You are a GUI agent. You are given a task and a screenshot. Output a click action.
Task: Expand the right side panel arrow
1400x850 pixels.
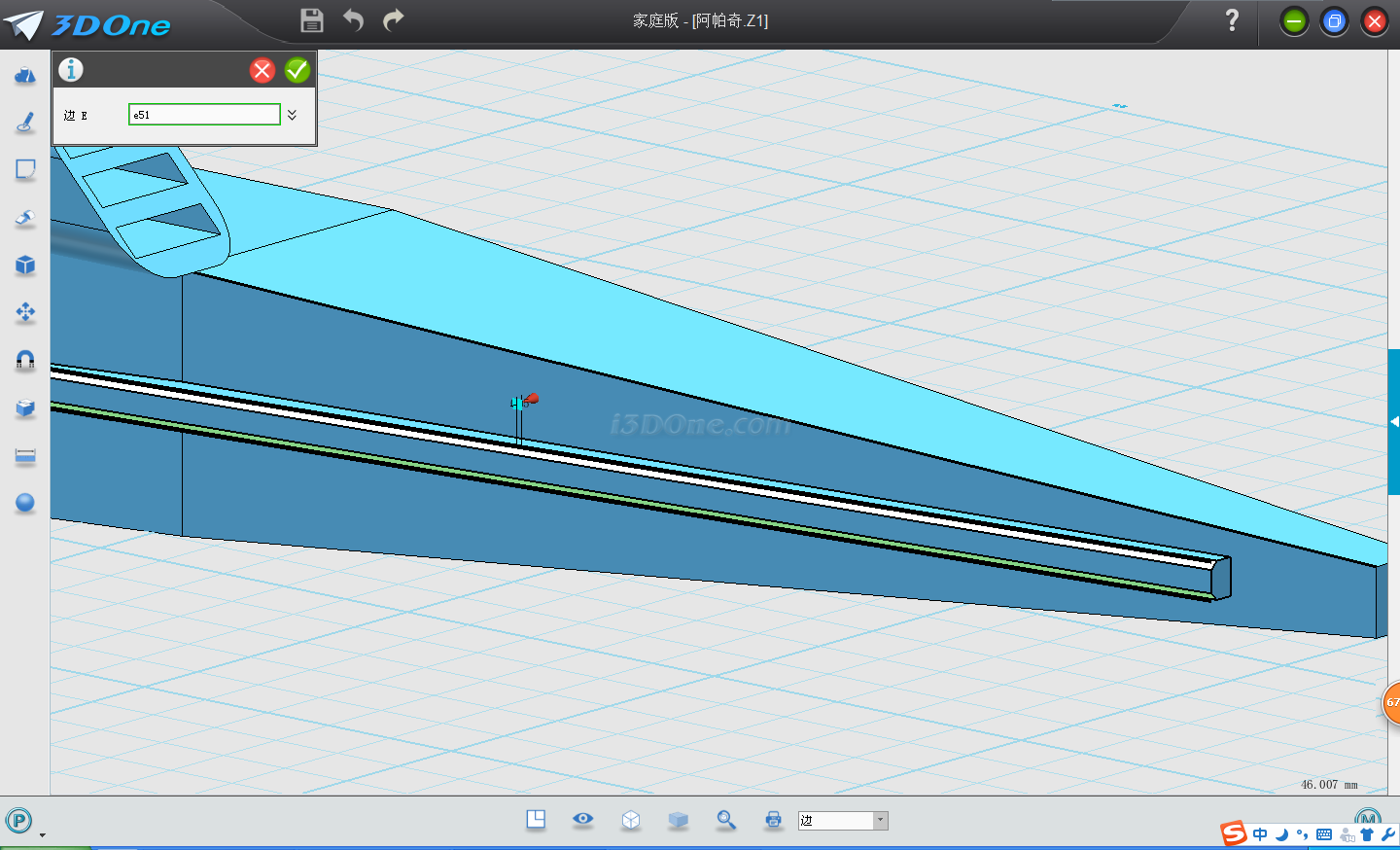click(x=1394, y=422)
